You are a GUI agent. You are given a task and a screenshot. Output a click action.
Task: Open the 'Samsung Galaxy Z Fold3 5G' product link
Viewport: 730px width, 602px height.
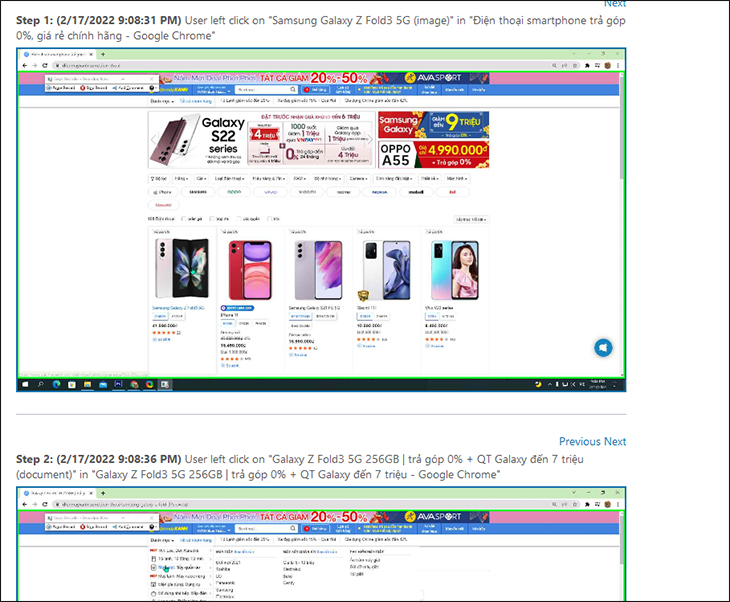(x=178, y=308)
